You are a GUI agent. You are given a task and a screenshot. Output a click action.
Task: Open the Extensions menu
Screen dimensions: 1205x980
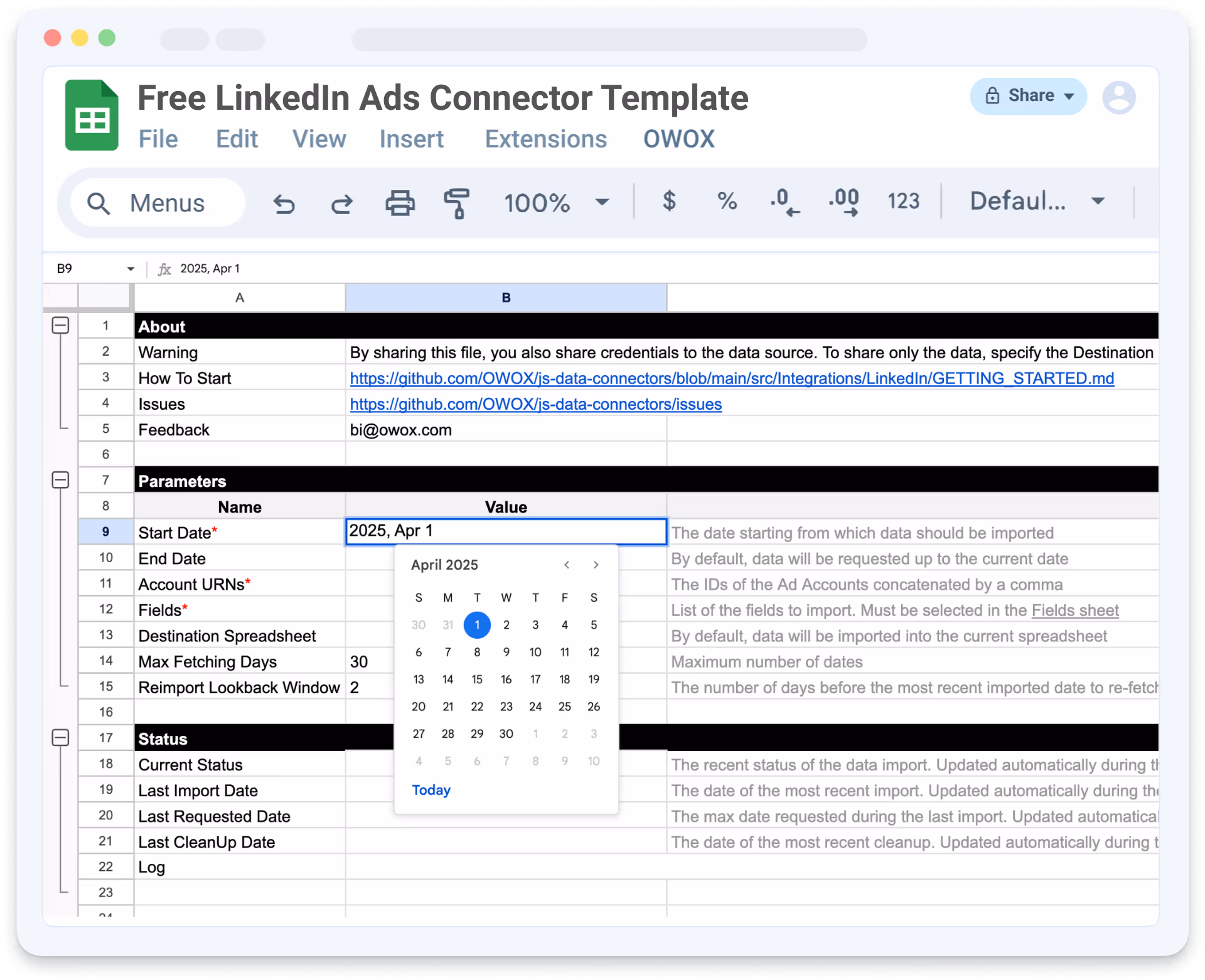545,139
